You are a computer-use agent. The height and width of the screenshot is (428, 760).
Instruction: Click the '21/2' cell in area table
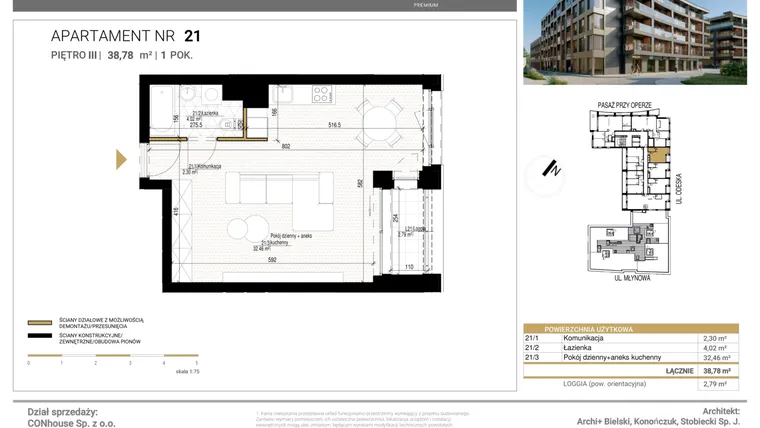(x=532, y=348)
